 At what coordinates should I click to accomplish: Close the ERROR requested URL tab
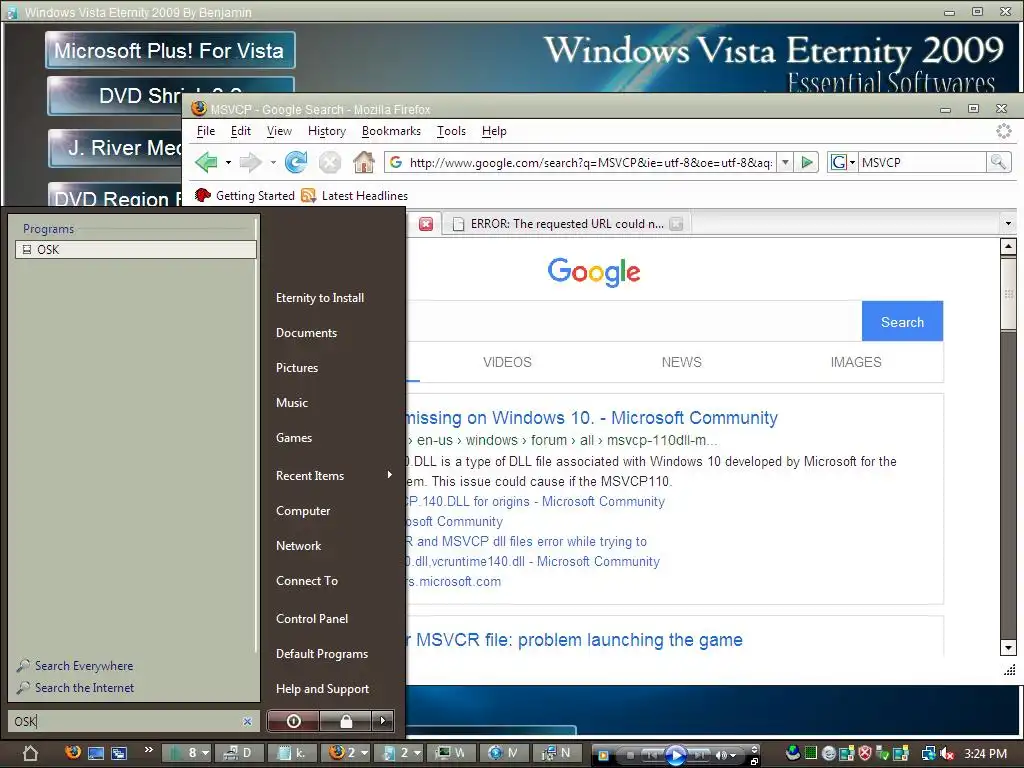(677, 224)
